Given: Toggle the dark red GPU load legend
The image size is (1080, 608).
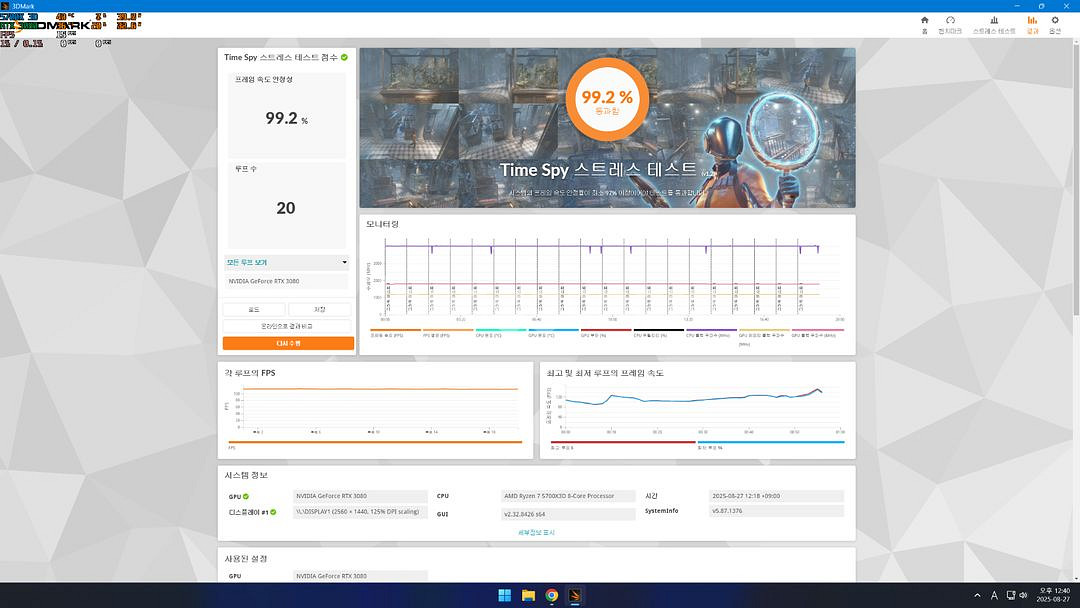Looking at the screenshot, I should pyautogui.click(x=606, y=333).
